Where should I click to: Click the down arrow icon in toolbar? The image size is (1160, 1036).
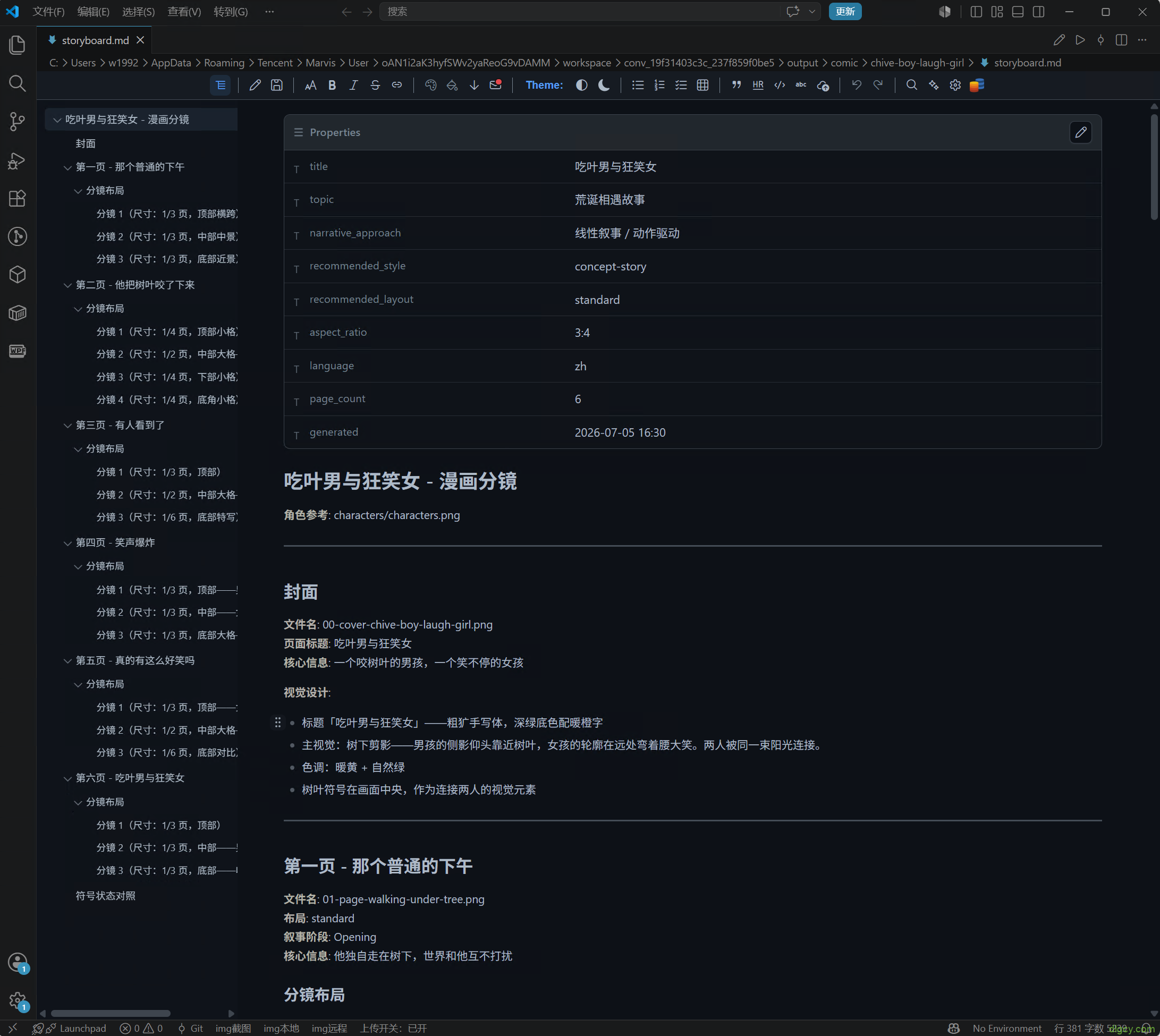click(x=474, y=86)
